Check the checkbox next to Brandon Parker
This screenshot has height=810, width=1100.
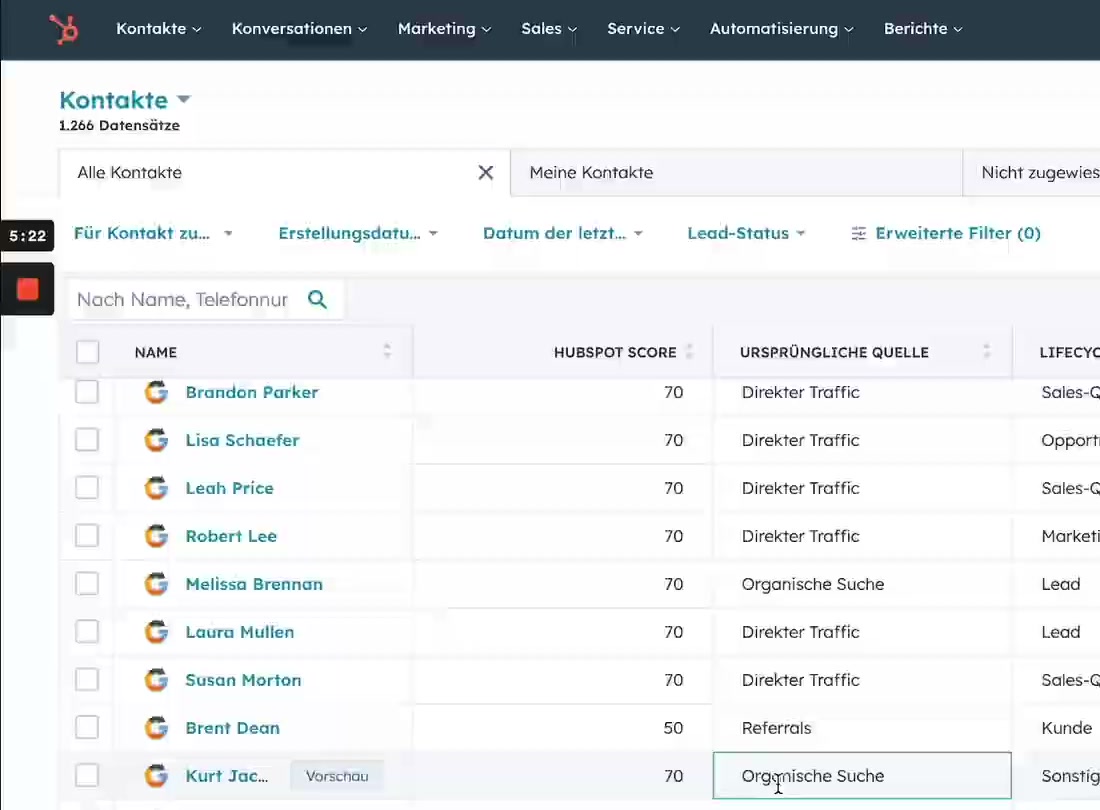(x=87, y=392)
